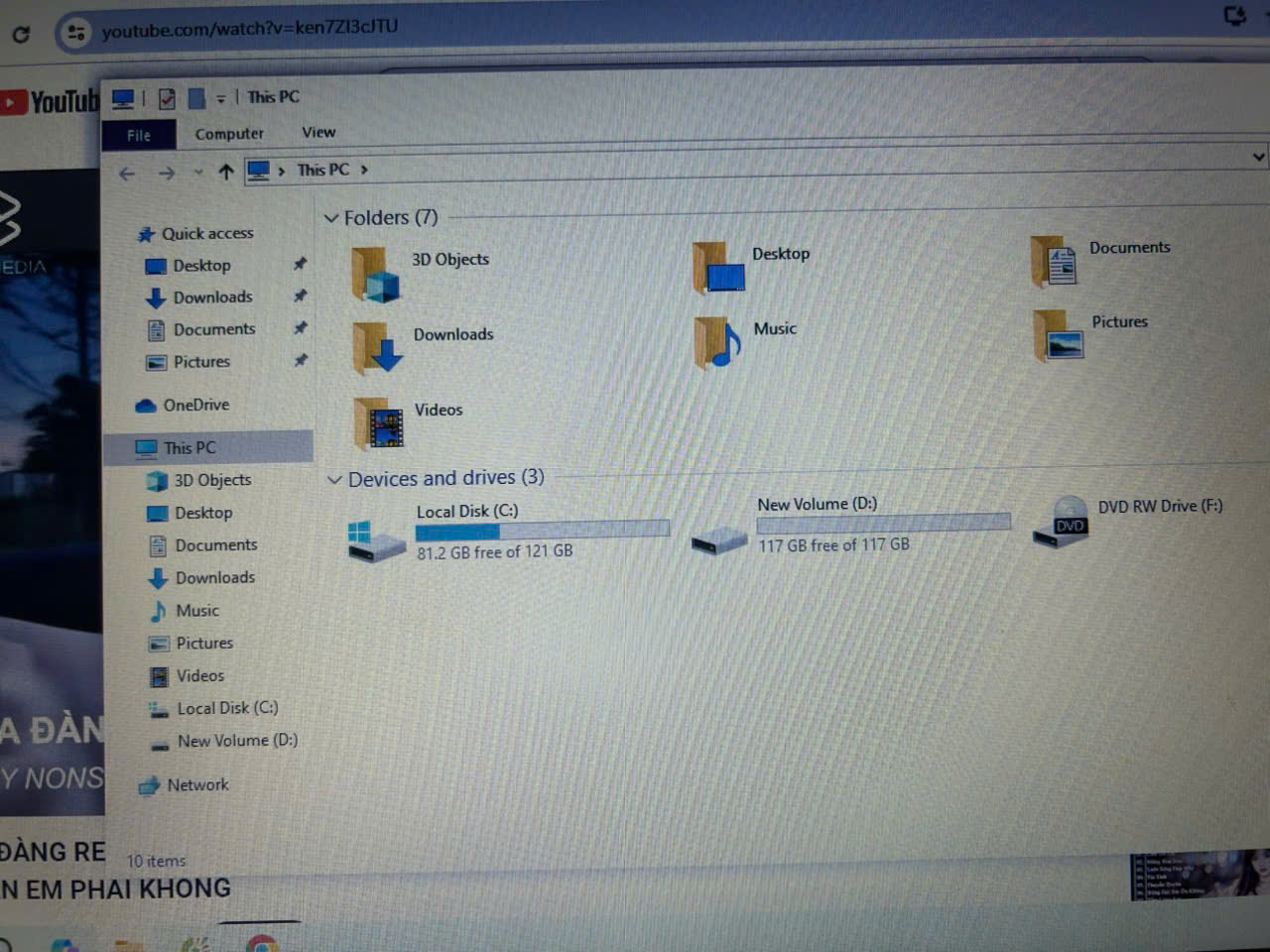Viewport: 1270px width, 952px height.
Task: Open the Computer ribbon tab
Action: pyautogui.click(x=229, y=134)
